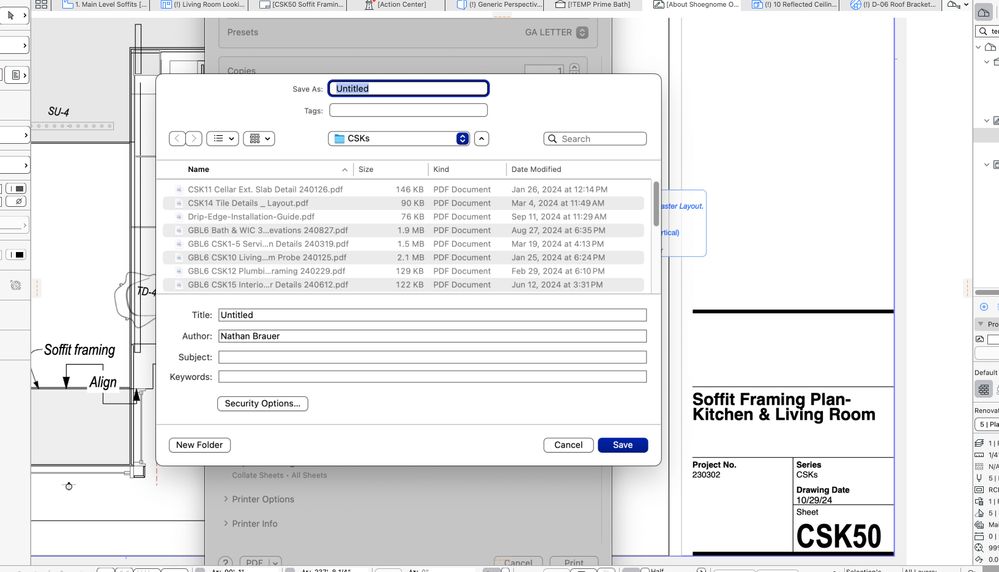Sort files by Kind column
Viewport: 999px width, 572px height.
441,169
